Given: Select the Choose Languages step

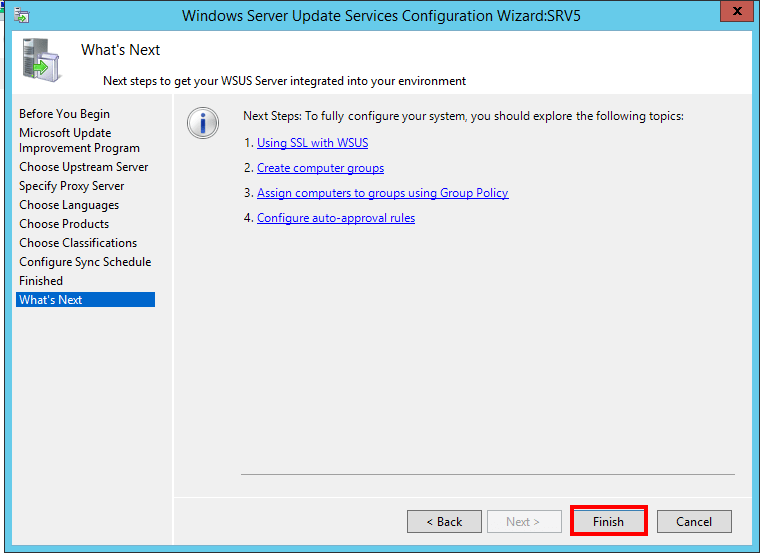Looking at the screenshot, I should point(69,205).
